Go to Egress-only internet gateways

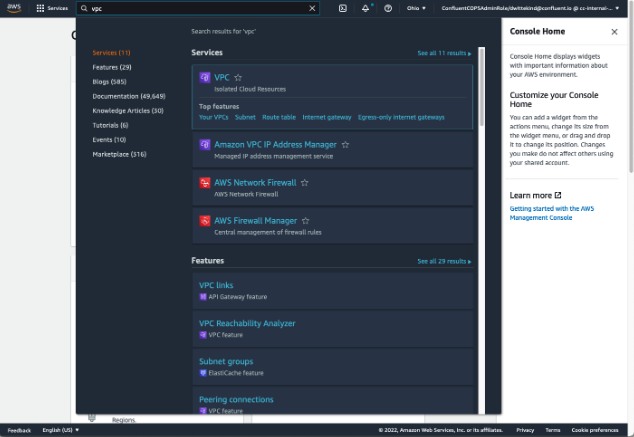click(x=401, y=117)
